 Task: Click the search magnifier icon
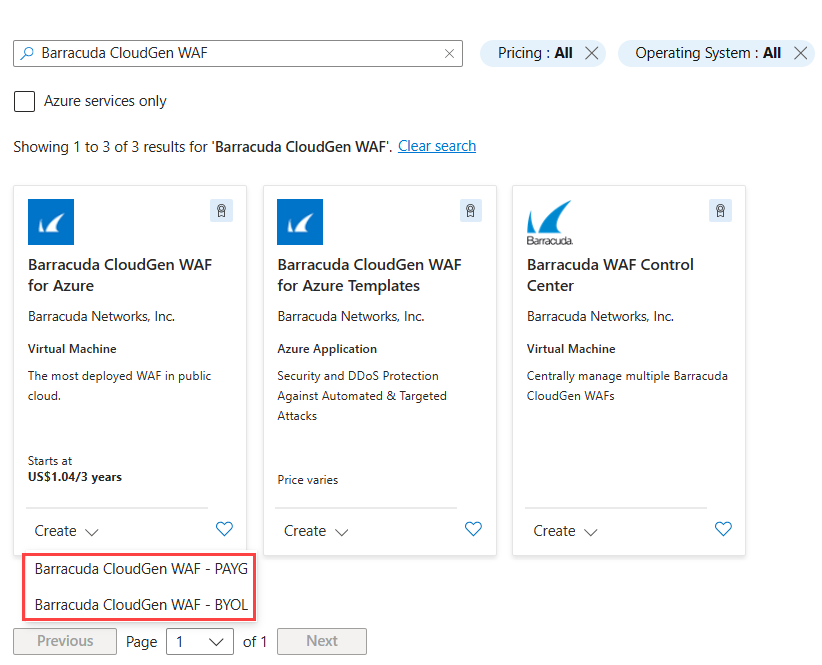tap(27, 53)
